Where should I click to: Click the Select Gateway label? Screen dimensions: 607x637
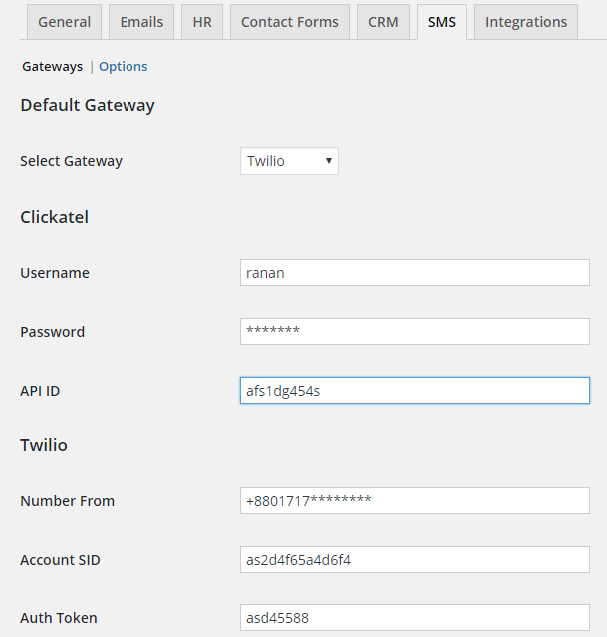(x=72, y=161)
